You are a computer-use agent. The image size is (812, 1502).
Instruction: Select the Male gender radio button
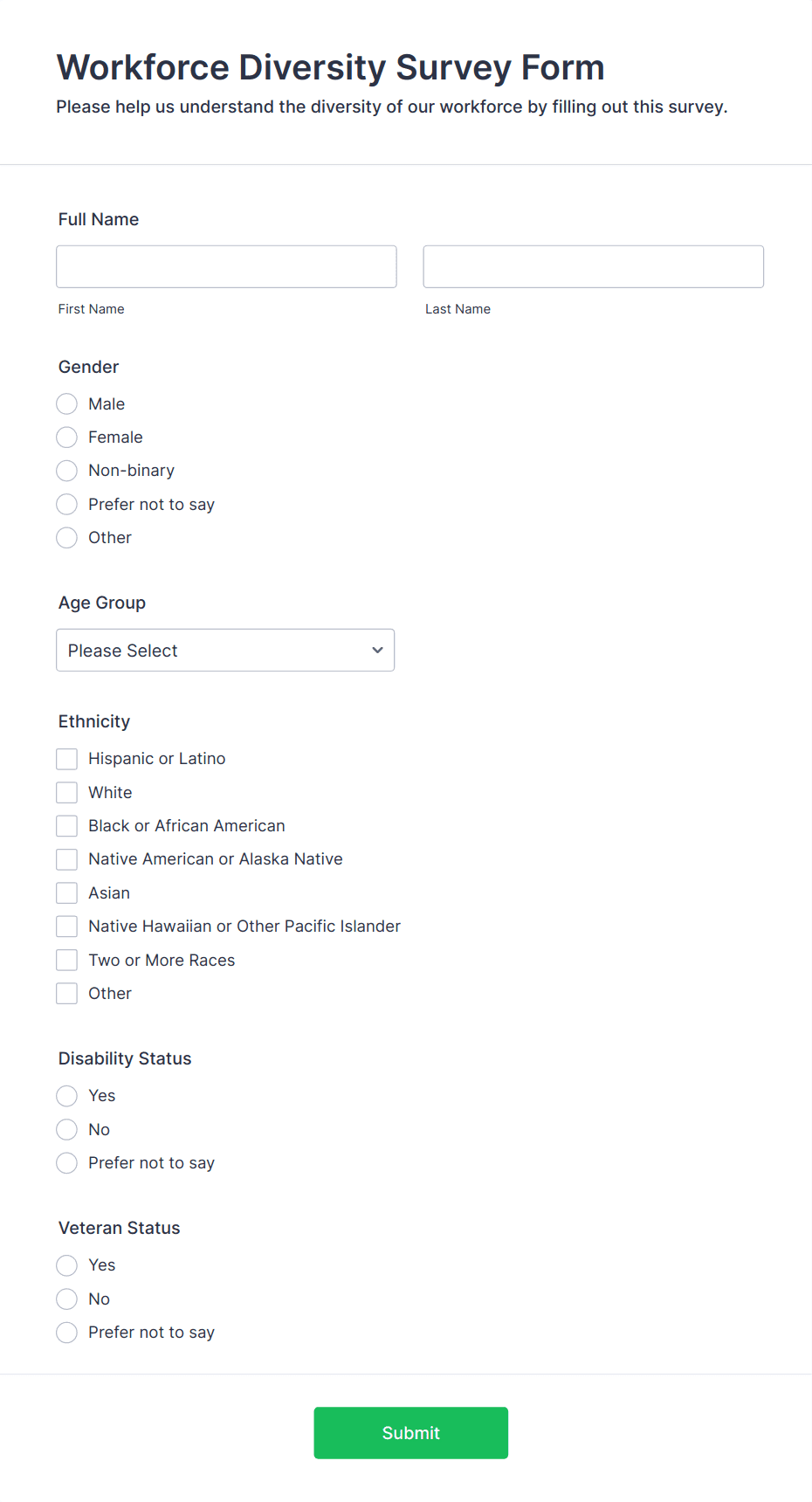tap(66, 403)
